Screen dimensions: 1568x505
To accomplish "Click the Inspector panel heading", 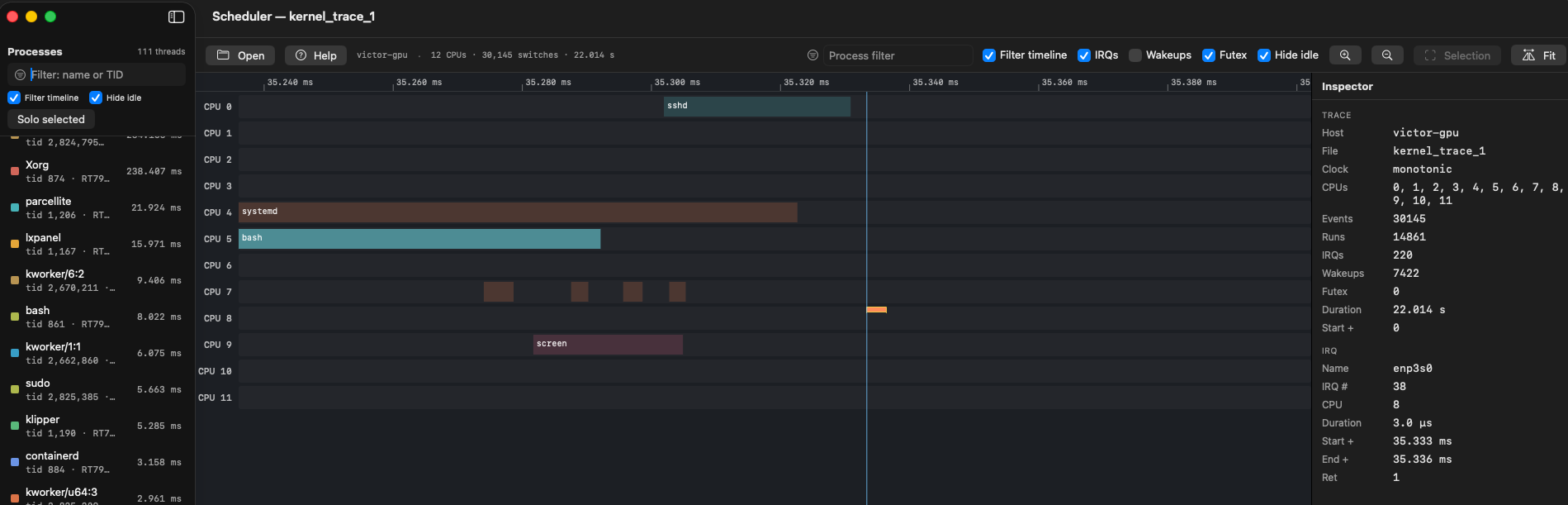I will coord(1347,86).
